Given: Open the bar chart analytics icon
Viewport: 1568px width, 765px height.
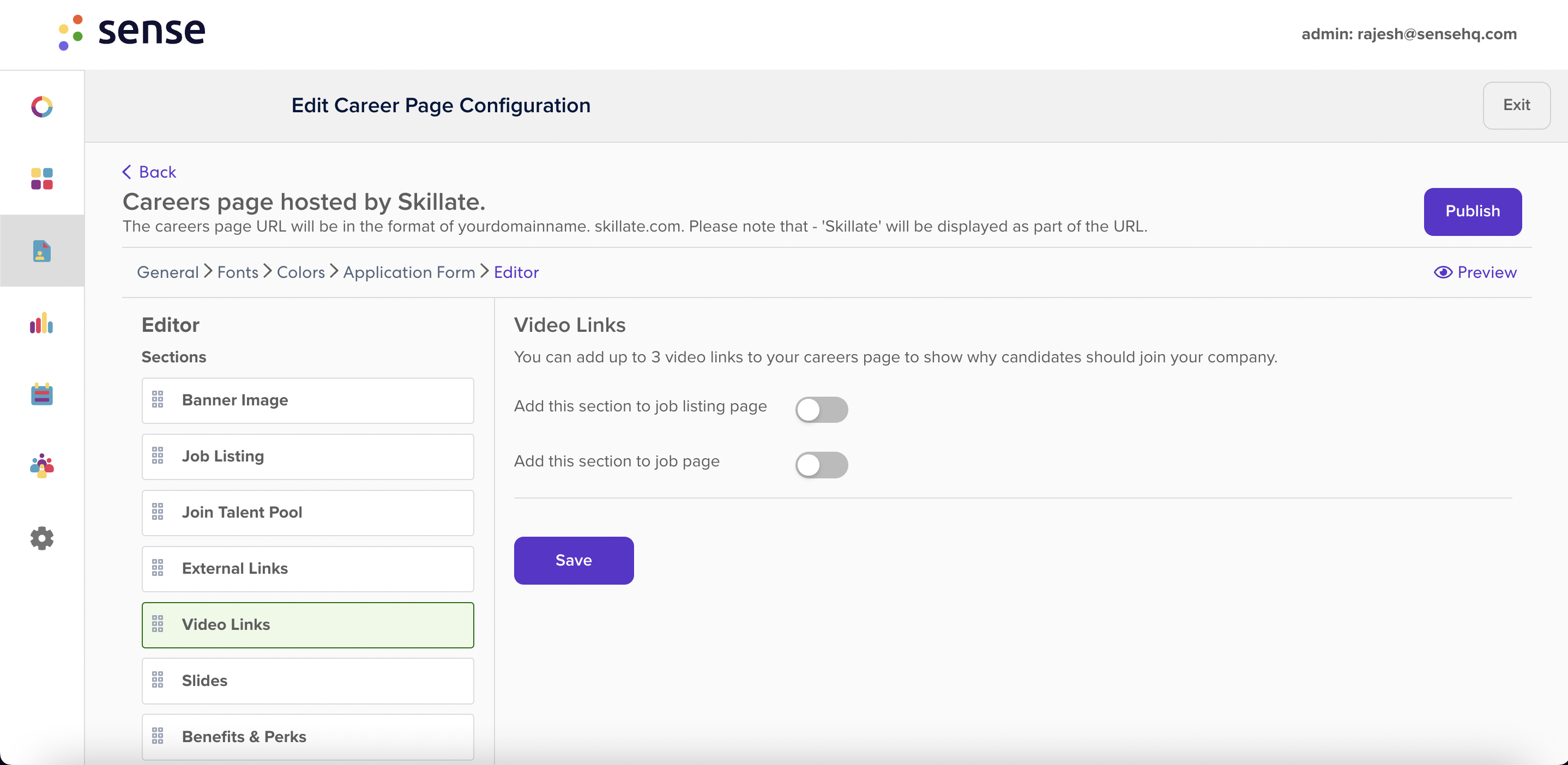Looking at the screenshot, I should point(41,323).
